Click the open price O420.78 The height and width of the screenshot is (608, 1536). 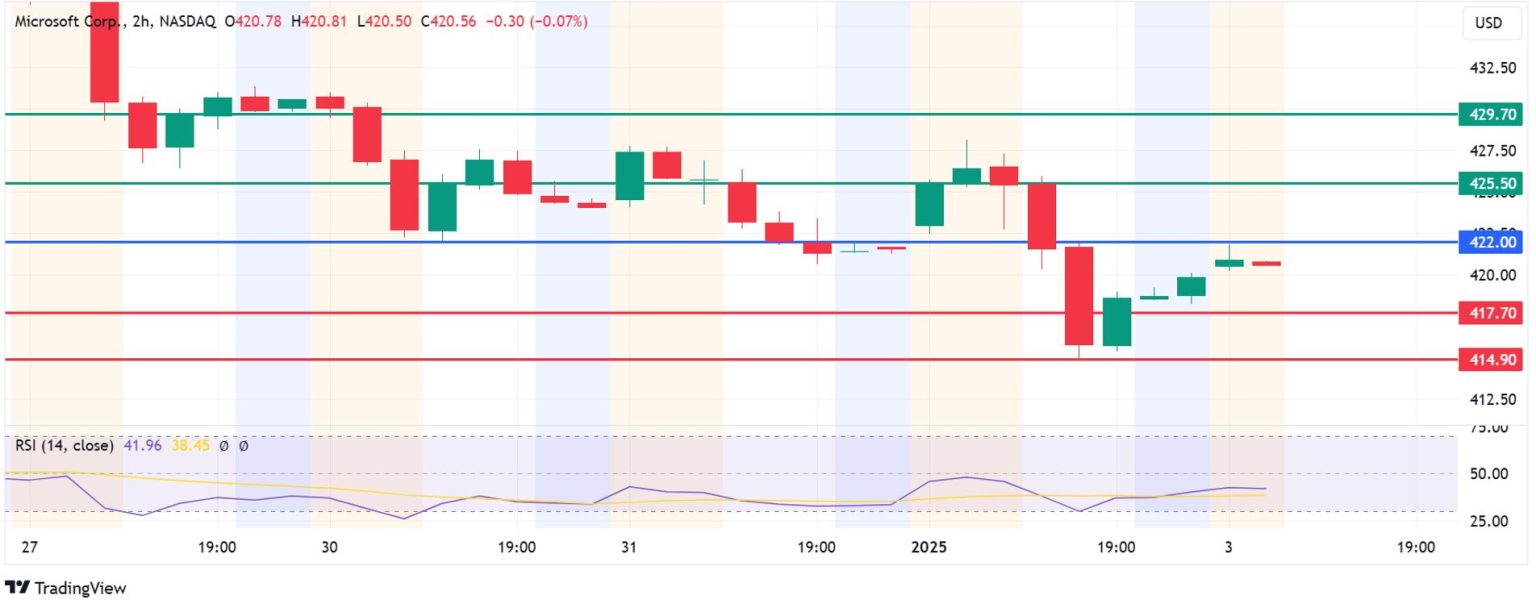click(255, 21)
